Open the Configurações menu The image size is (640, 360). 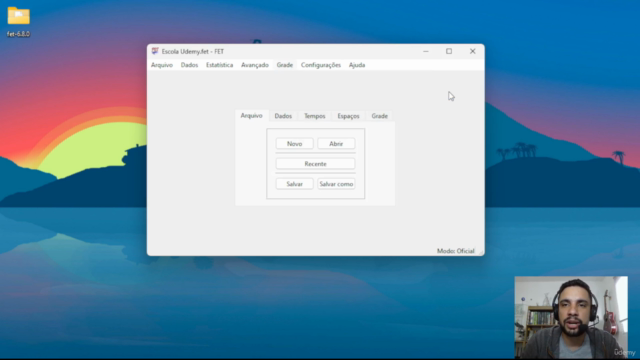point(321,65)
